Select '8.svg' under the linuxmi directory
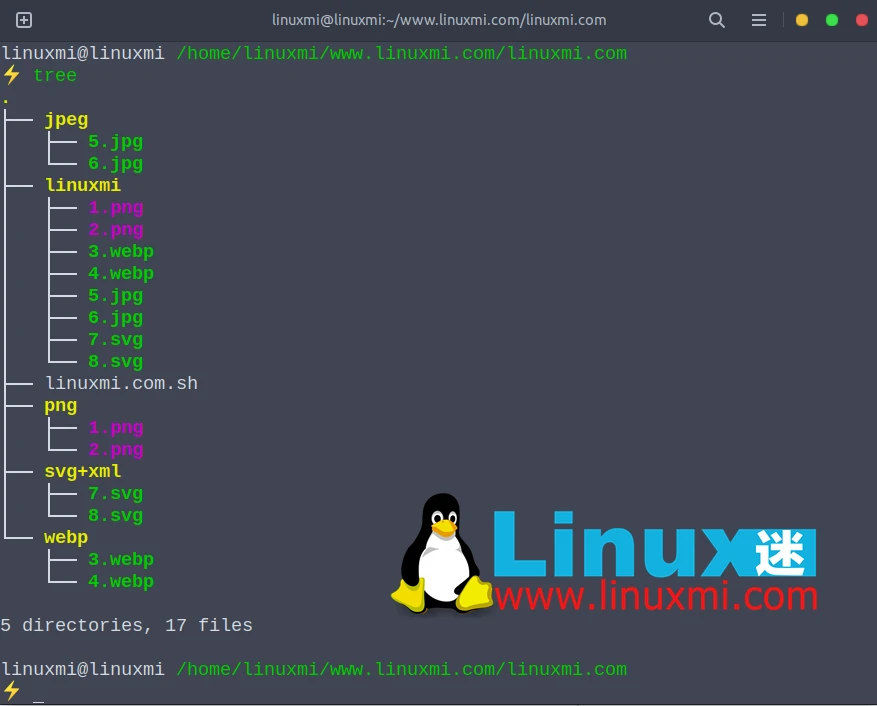Viewport: 877px width, 706px height. [x=115, y=361]
